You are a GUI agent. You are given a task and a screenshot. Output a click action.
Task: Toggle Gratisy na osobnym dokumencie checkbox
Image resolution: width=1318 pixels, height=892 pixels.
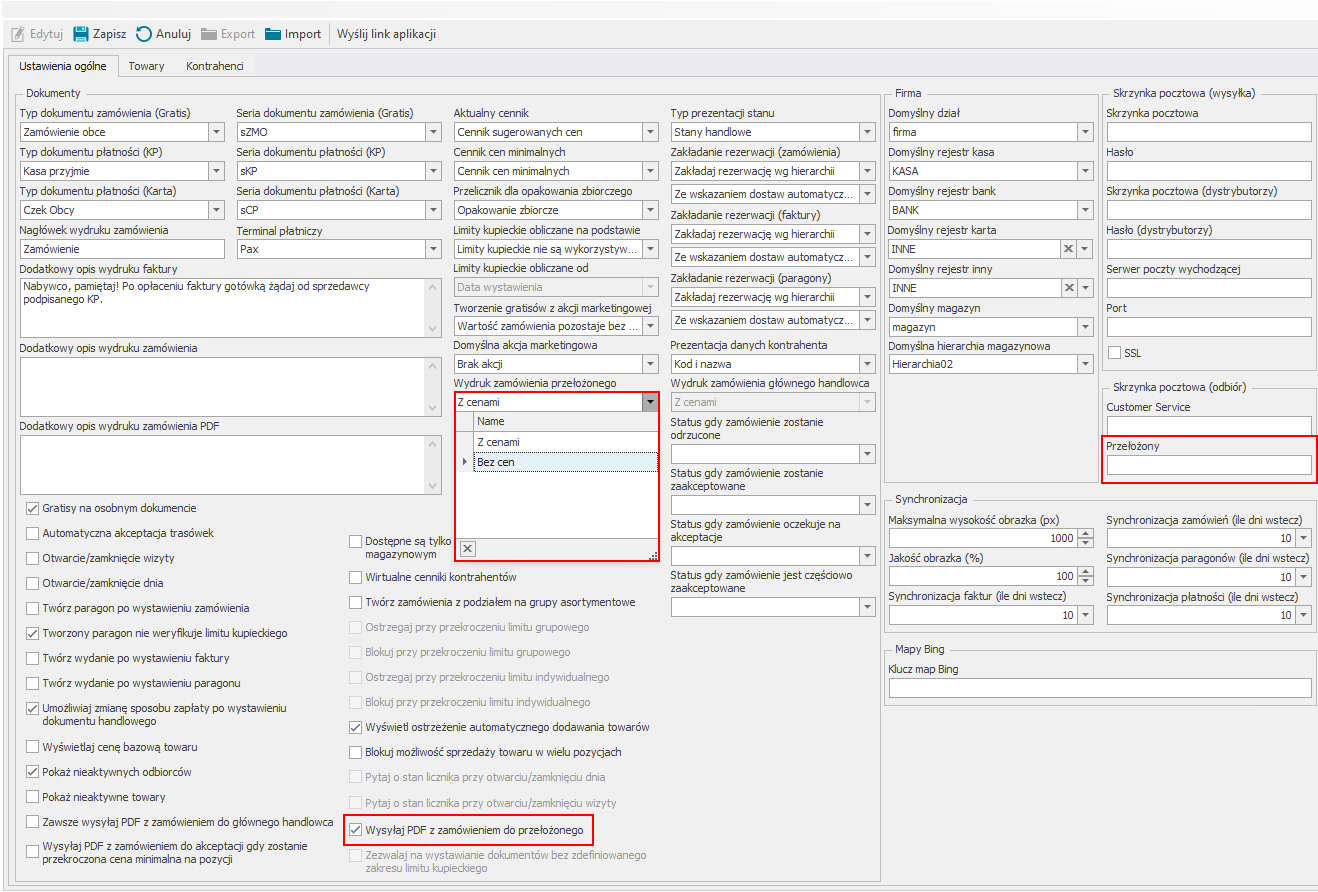[33, 508]
